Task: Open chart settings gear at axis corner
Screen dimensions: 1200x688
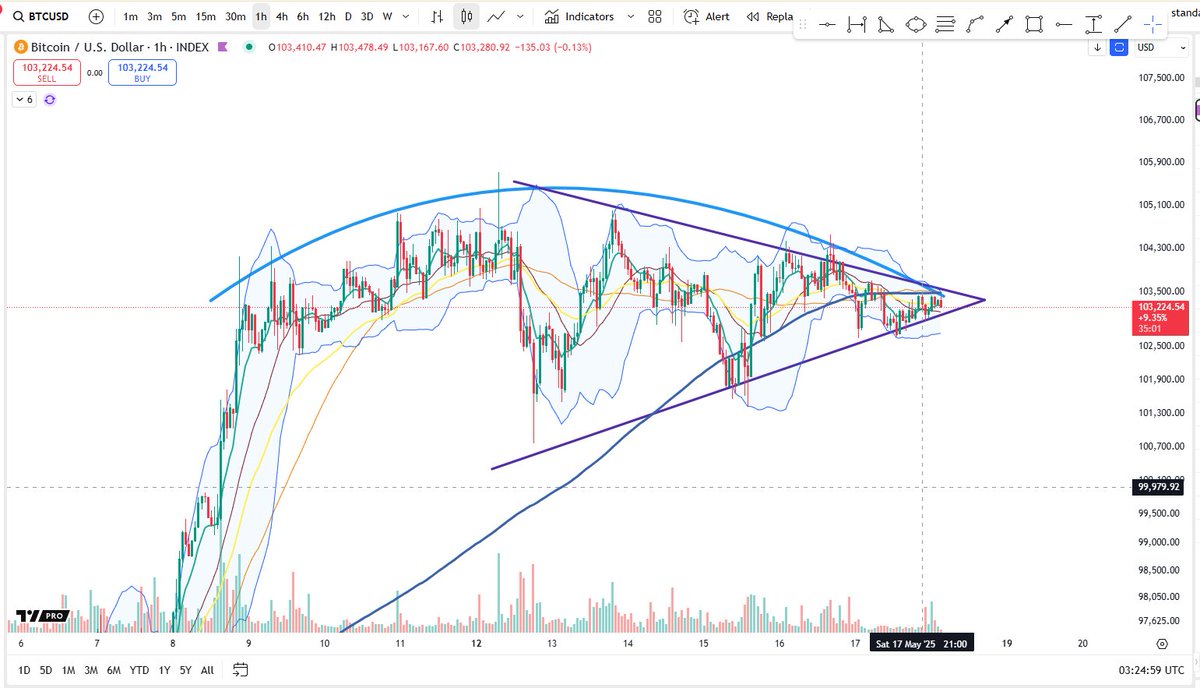Action: click(x=1161, y=644)
